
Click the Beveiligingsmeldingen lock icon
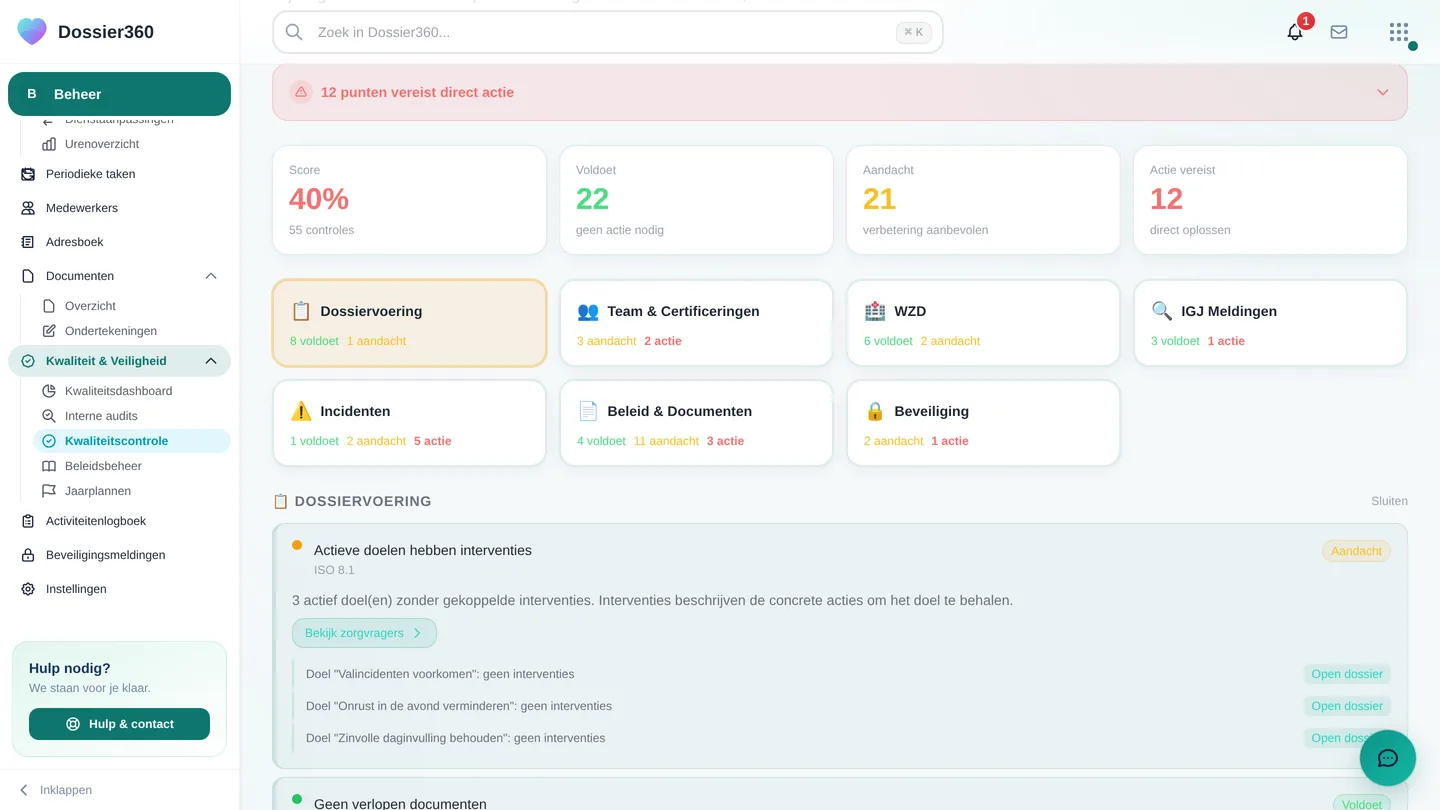[28, 555]
